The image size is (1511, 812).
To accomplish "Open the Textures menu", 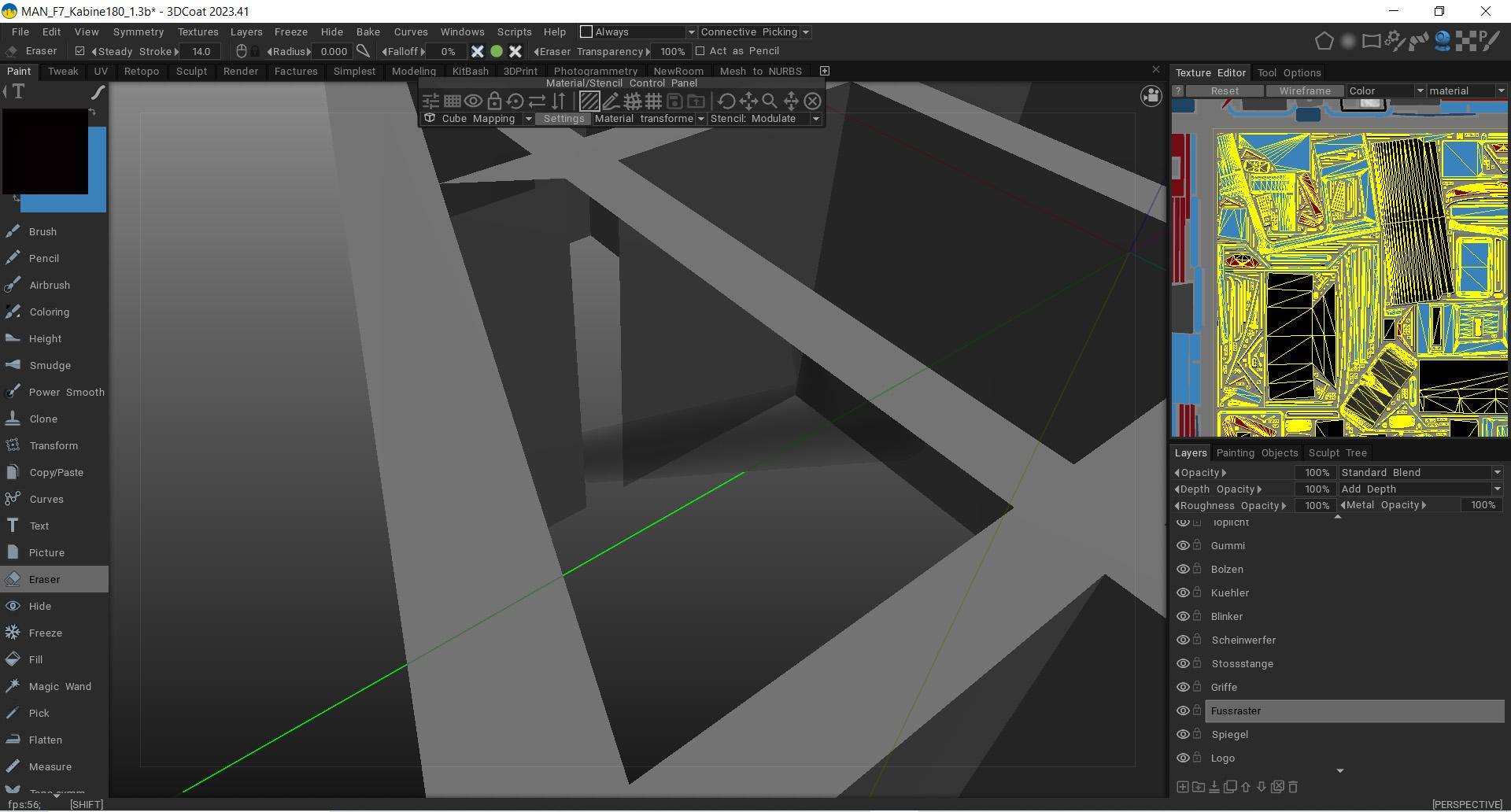I will 198,32.
